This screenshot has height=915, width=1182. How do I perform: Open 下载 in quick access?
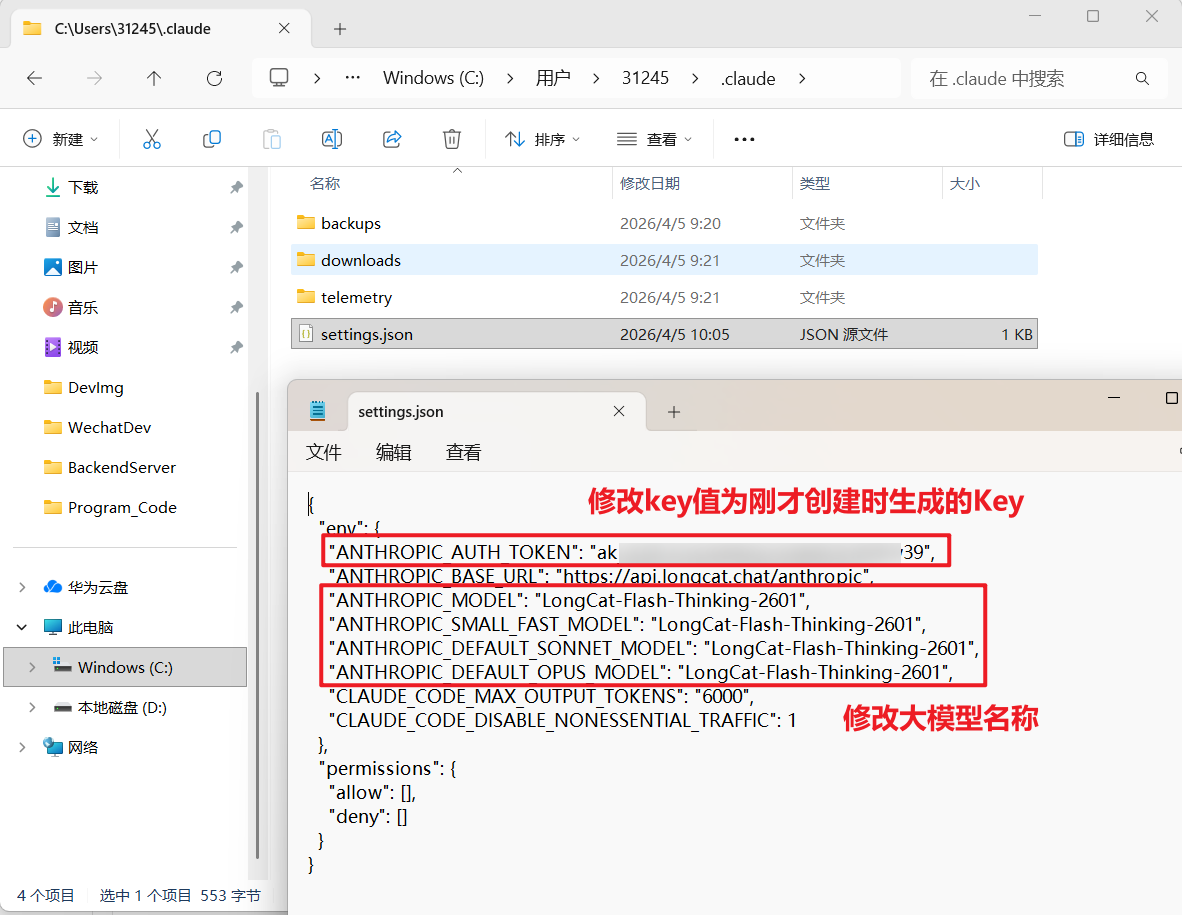pos(83,187)
